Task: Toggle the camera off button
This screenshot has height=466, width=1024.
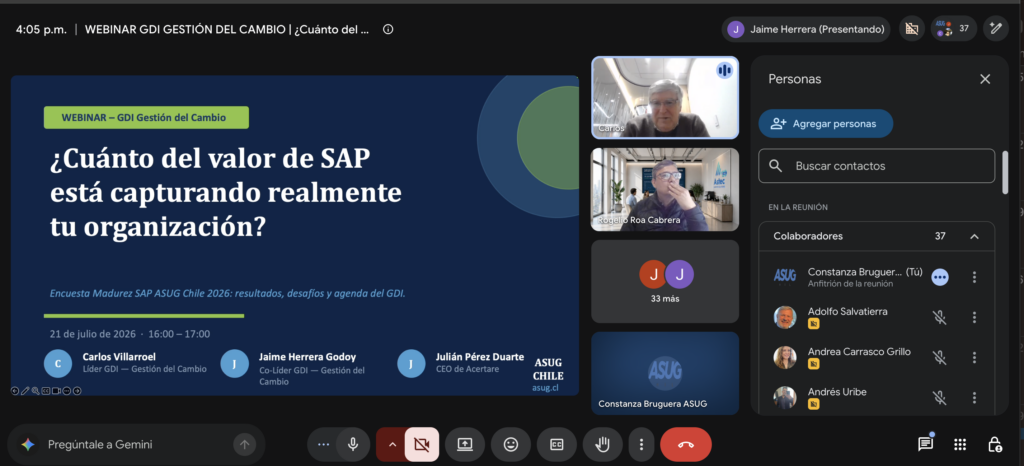Action: click(422, 444)
